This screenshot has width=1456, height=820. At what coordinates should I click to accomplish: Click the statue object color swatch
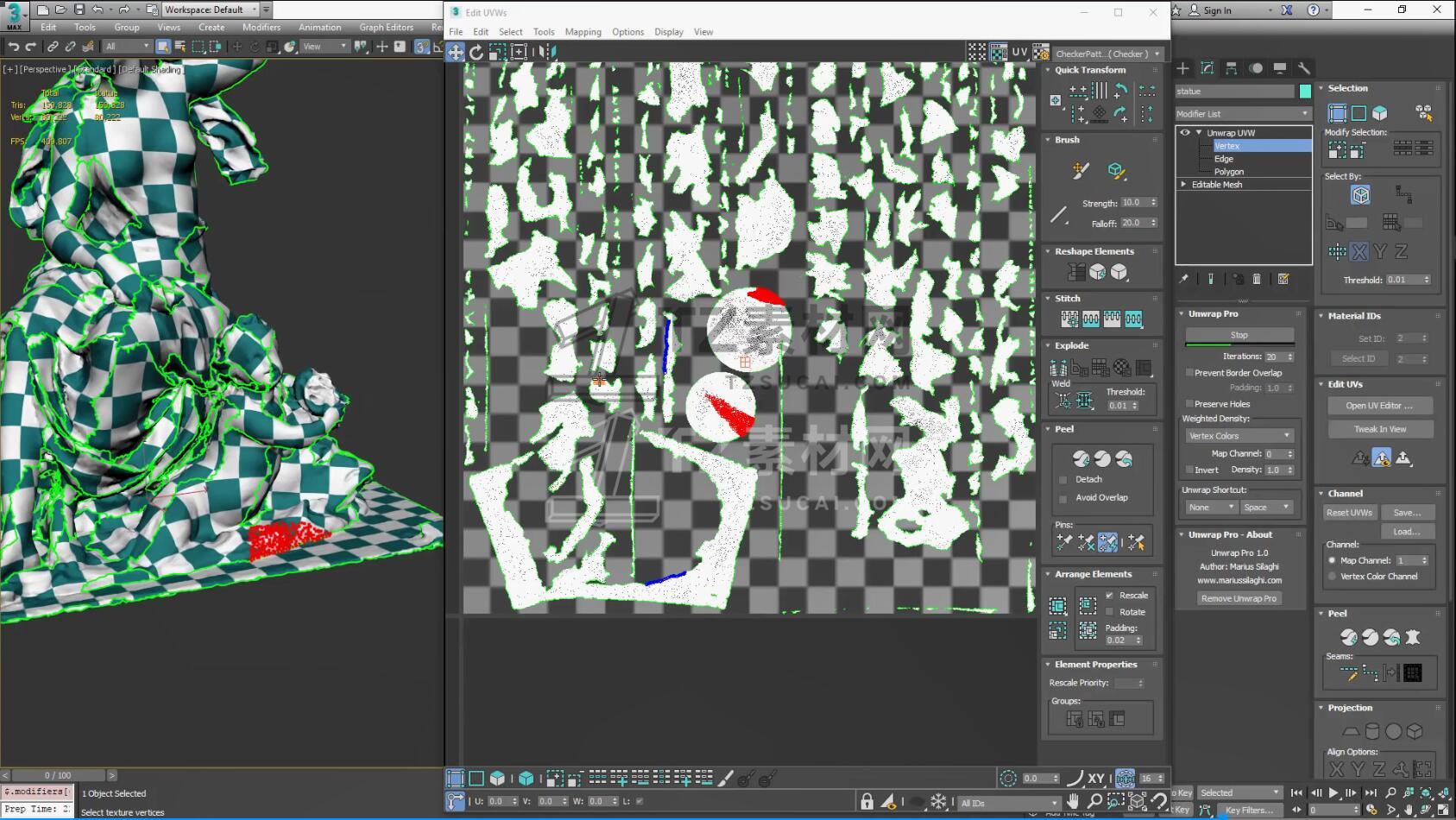[1305, 91]
